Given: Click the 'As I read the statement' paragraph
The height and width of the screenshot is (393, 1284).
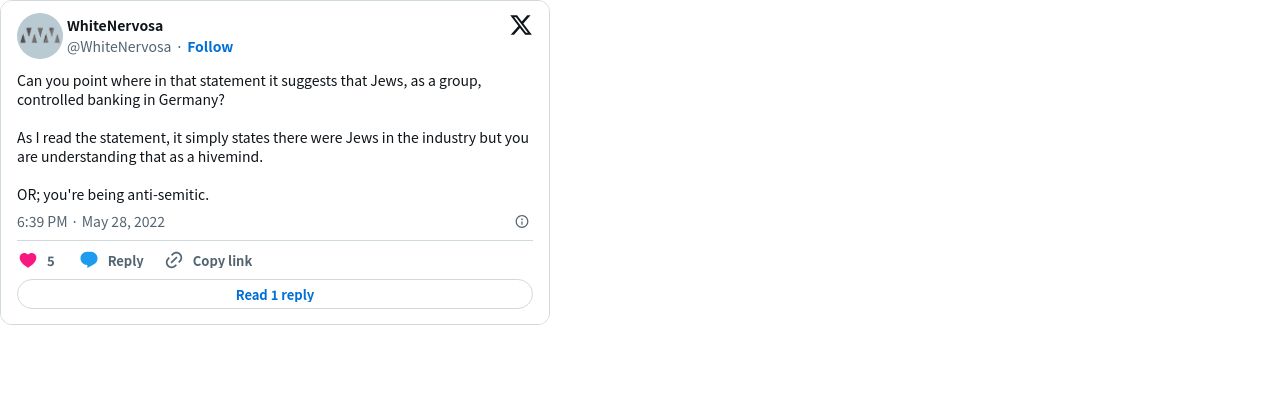Looking at the screenshot, I should click(273, 147).
